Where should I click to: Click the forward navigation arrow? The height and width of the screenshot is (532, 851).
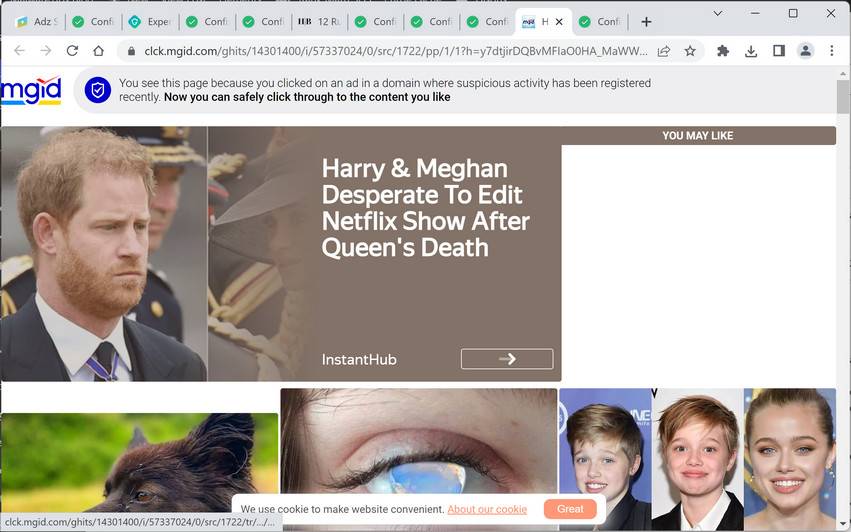(x=46, y=51)
